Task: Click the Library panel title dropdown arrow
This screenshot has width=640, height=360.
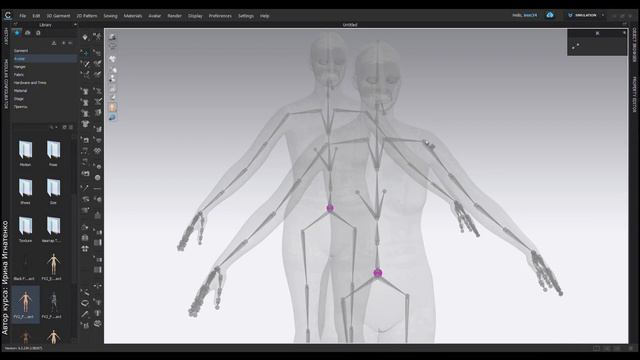Action: [75, 25]
